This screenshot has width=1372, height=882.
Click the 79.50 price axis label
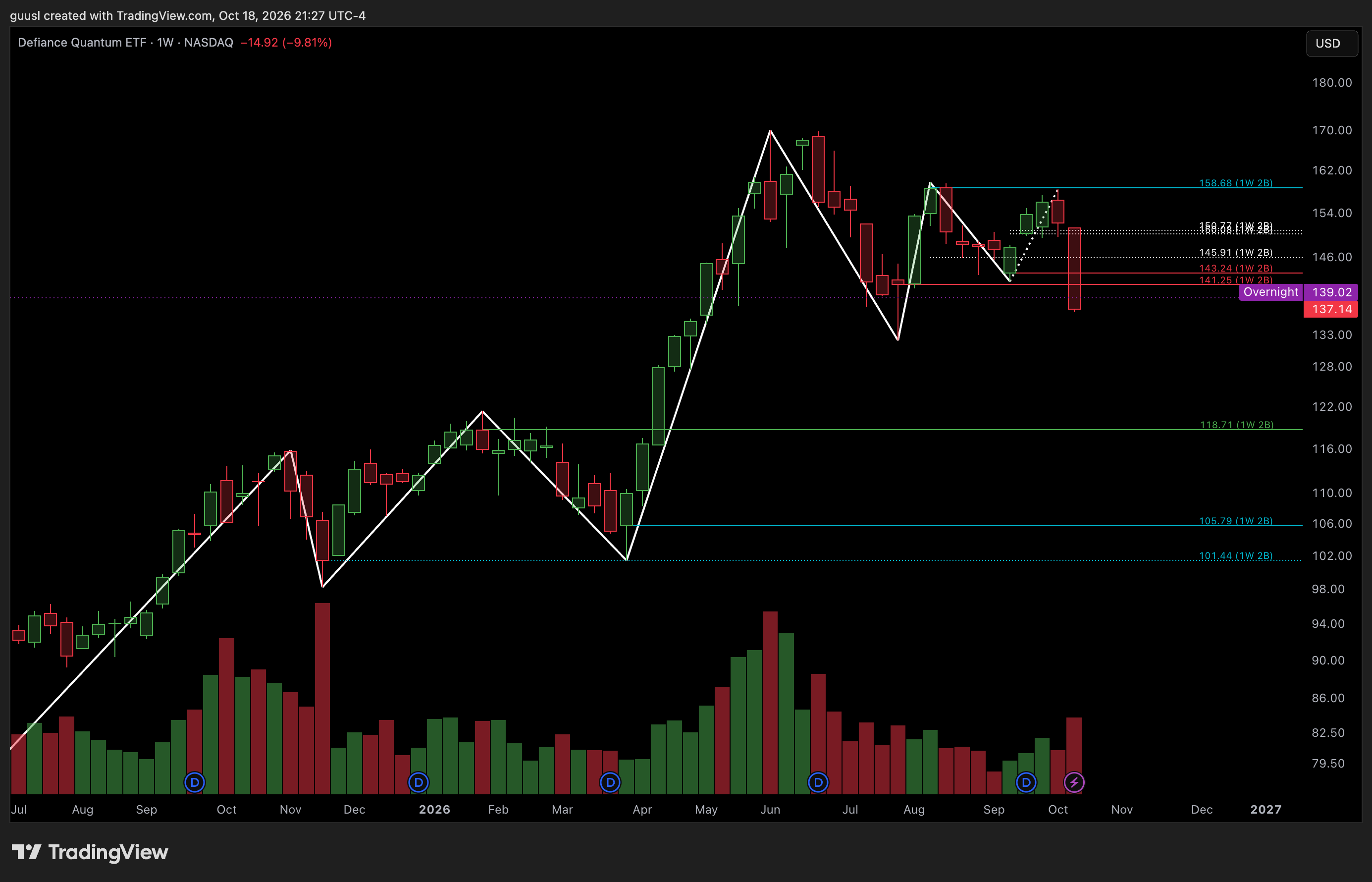1328,764
